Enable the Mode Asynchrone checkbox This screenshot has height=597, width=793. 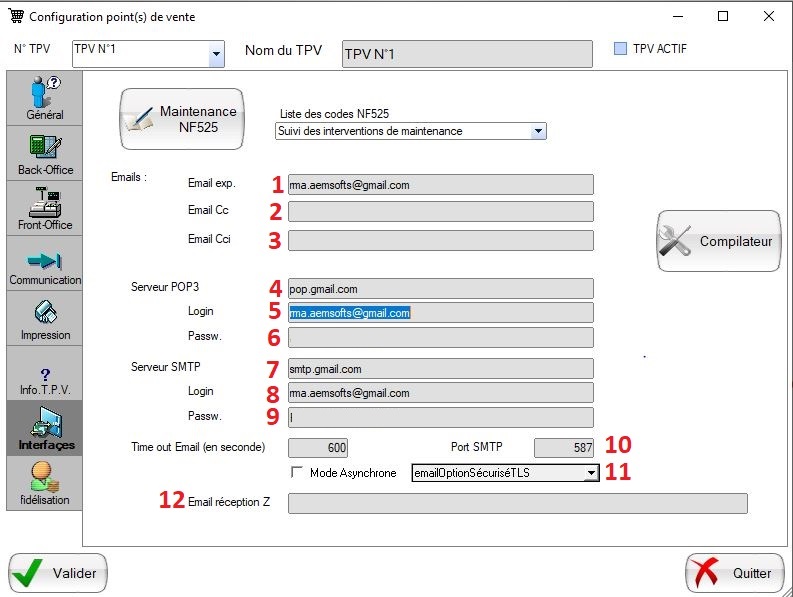point(296,473)
